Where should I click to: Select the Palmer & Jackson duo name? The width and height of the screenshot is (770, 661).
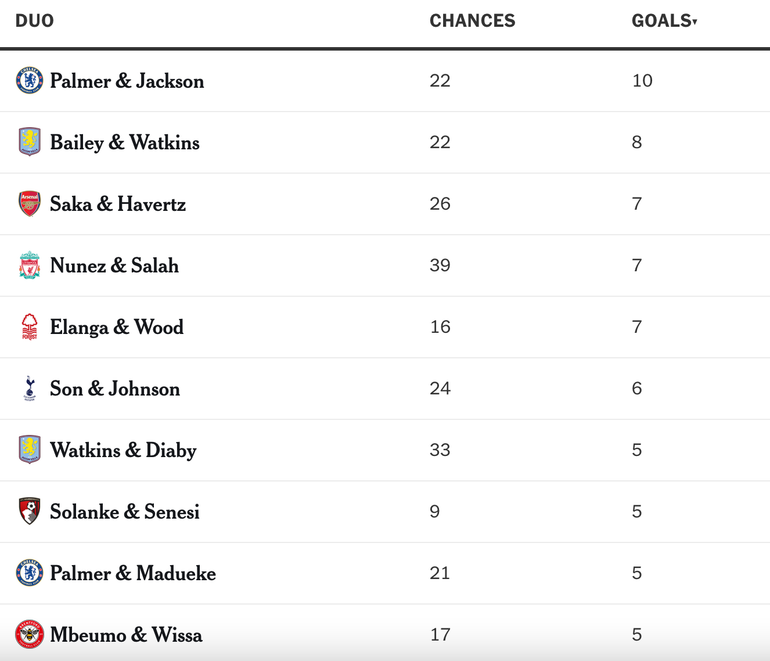pyautogui.click(x=127, y=81)
